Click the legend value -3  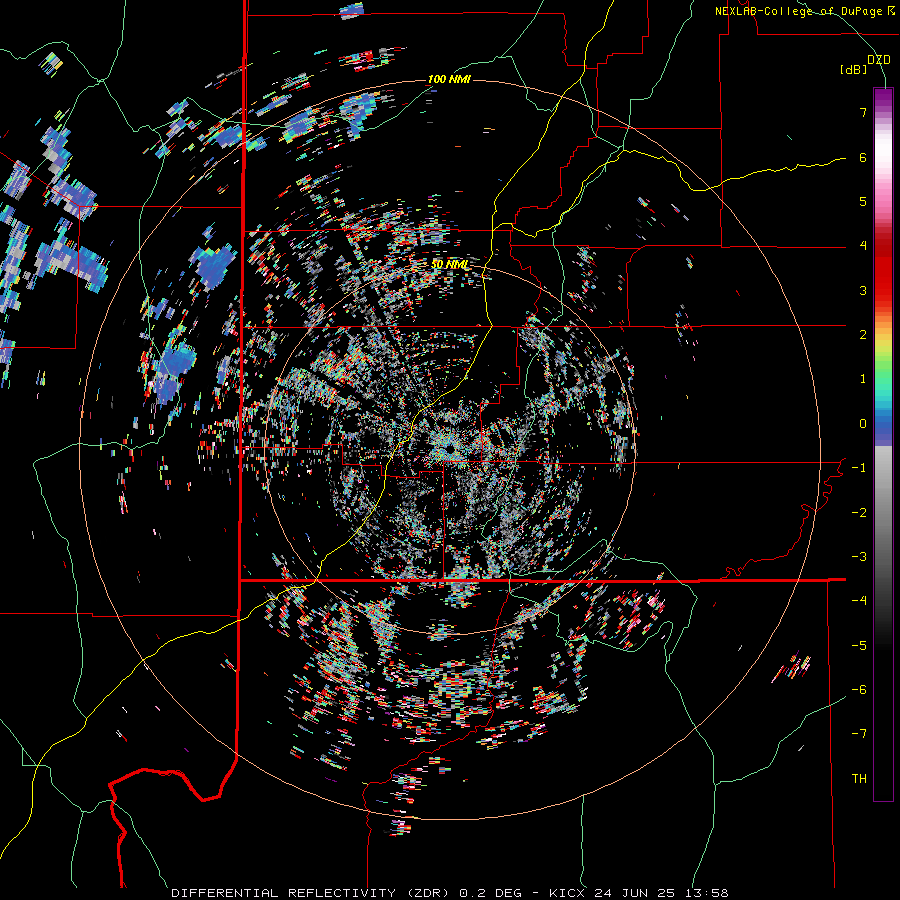coord(859,557)
